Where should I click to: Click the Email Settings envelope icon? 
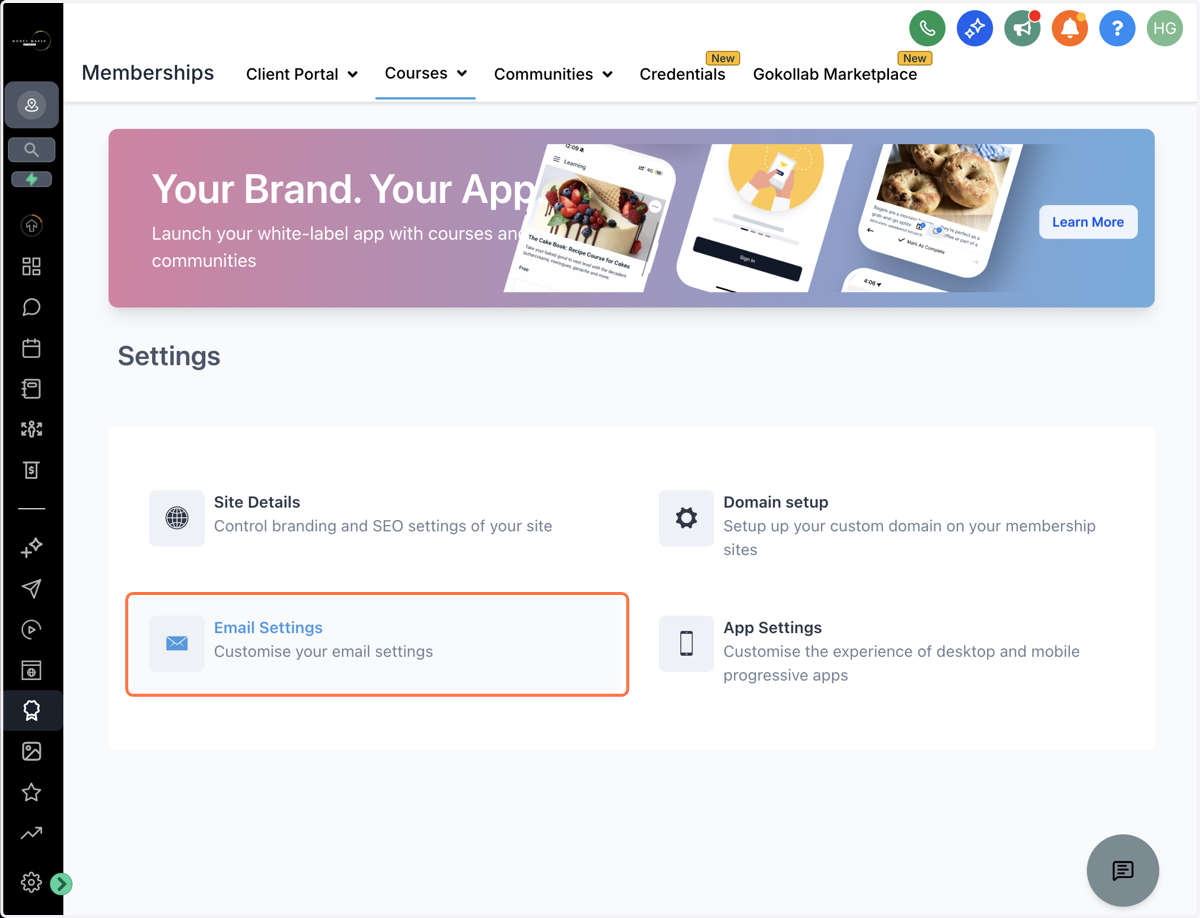coord(177,643)
